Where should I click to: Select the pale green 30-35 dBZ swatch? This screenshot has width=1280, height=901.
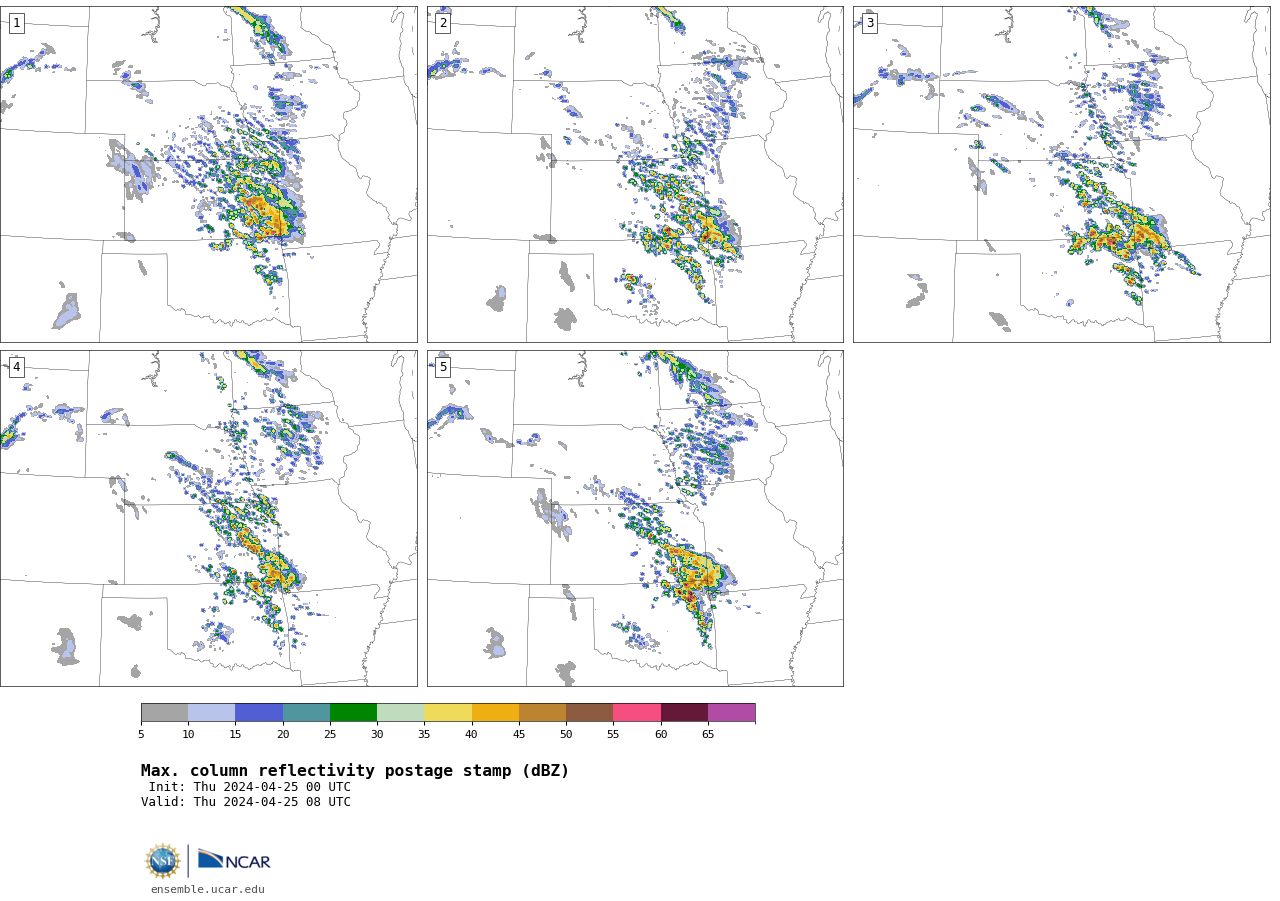(x=400, y=713)
